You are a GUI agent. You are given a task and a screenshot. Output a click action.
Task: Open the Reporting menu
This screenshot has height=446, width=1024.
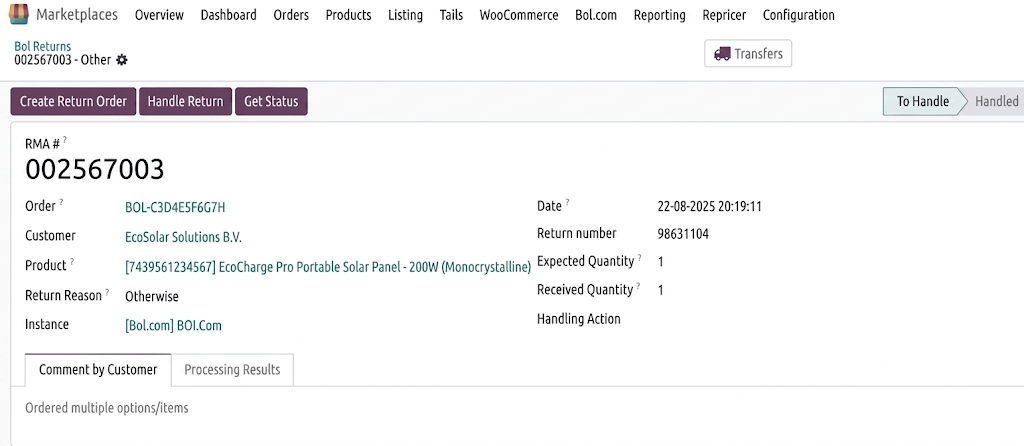660,15
